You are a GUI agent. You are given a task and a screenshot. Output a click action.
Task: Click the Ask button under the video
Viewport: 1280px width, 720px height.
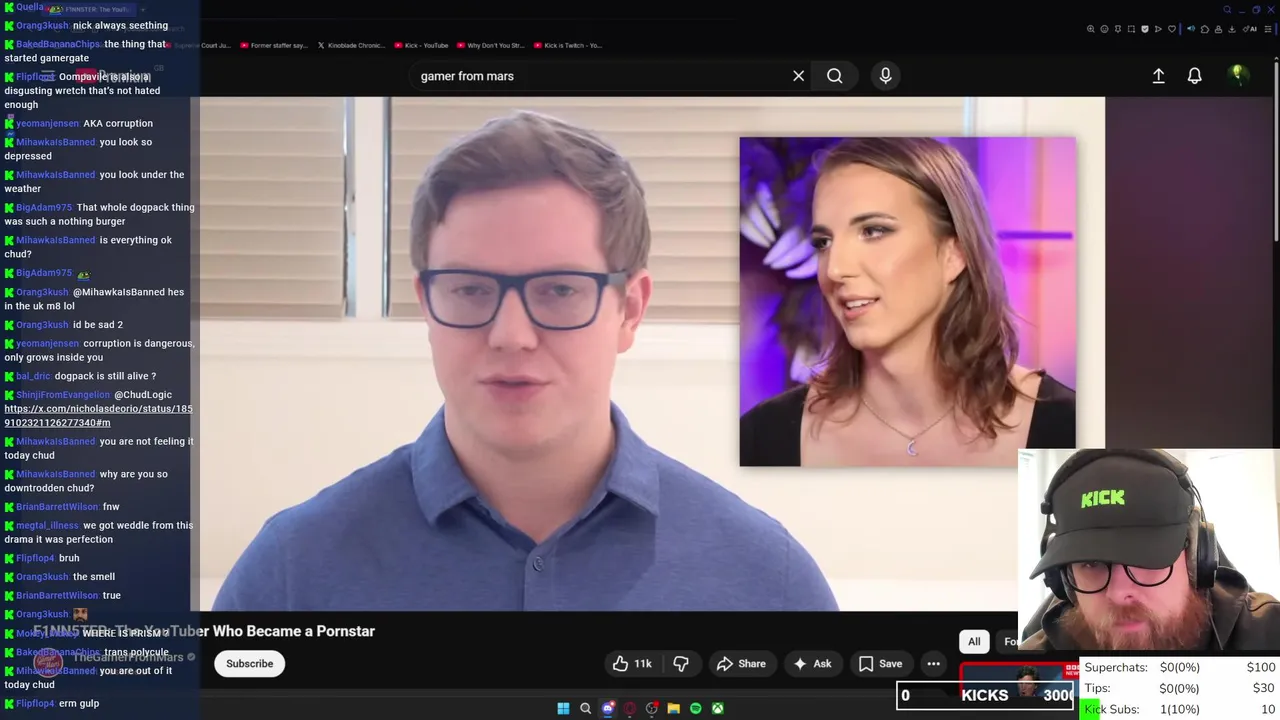(812, 664)
